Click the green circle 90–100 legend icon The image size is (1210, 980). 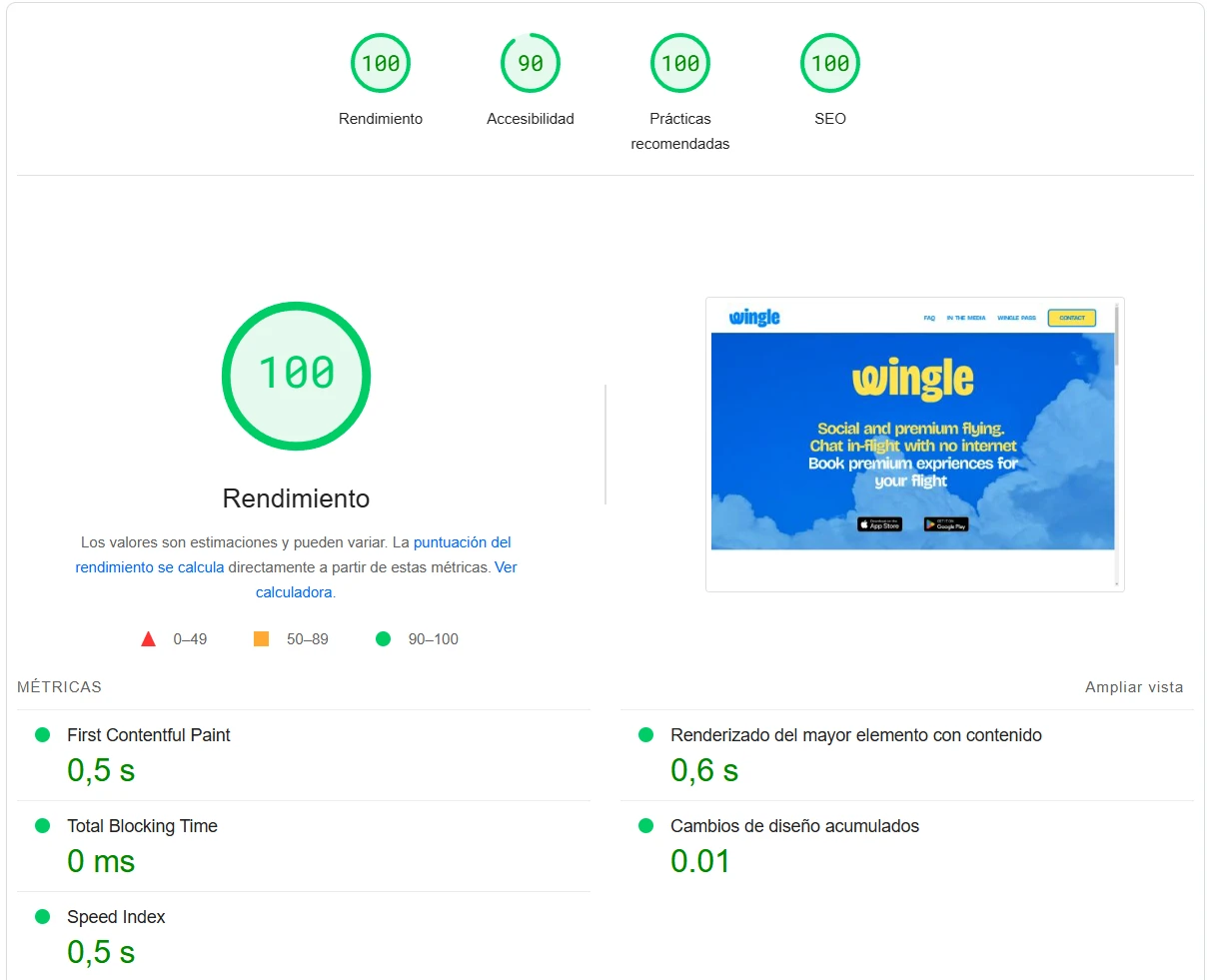point(383,639)
